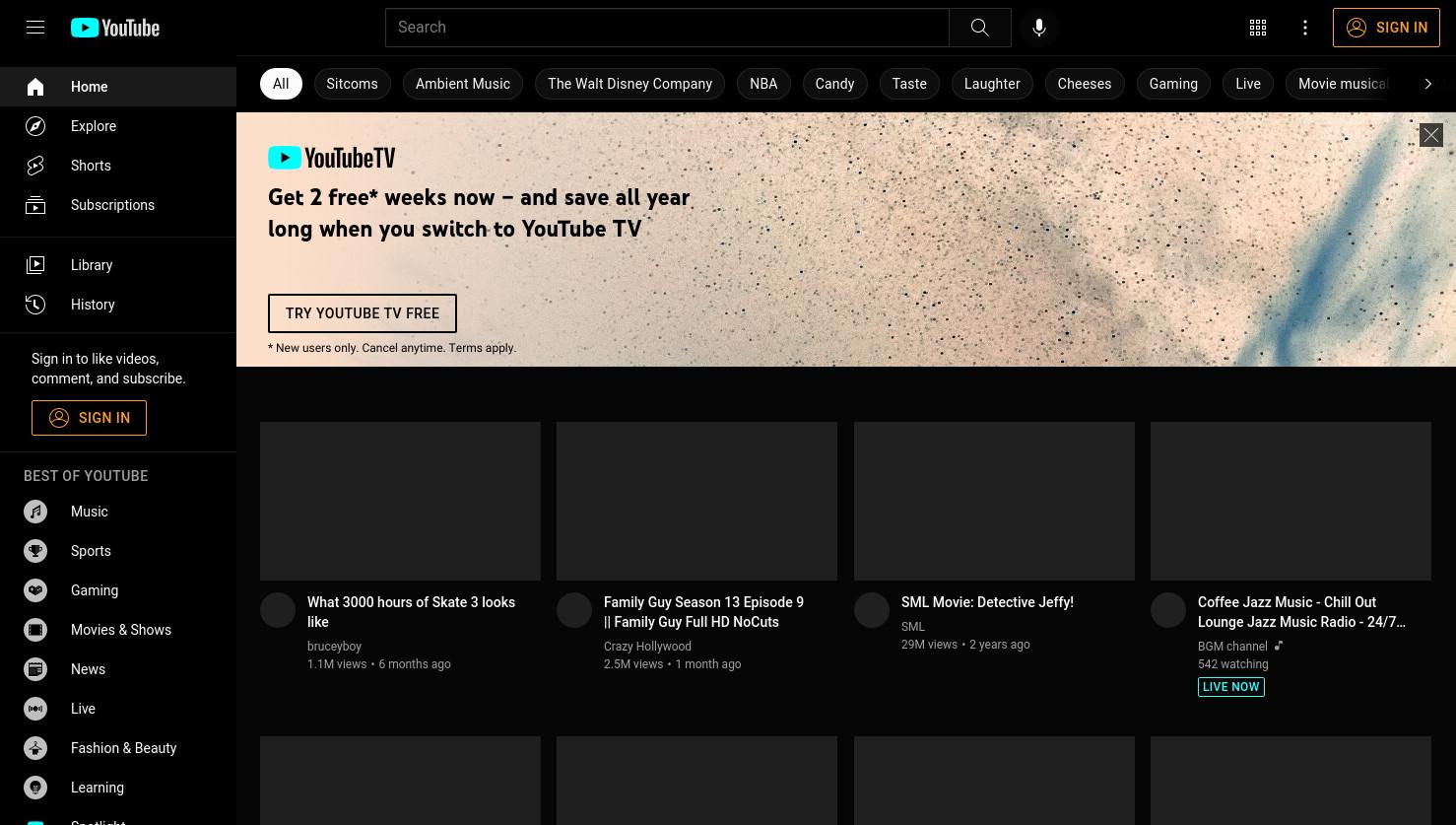Click the search magnifier button

coord(980,28)
